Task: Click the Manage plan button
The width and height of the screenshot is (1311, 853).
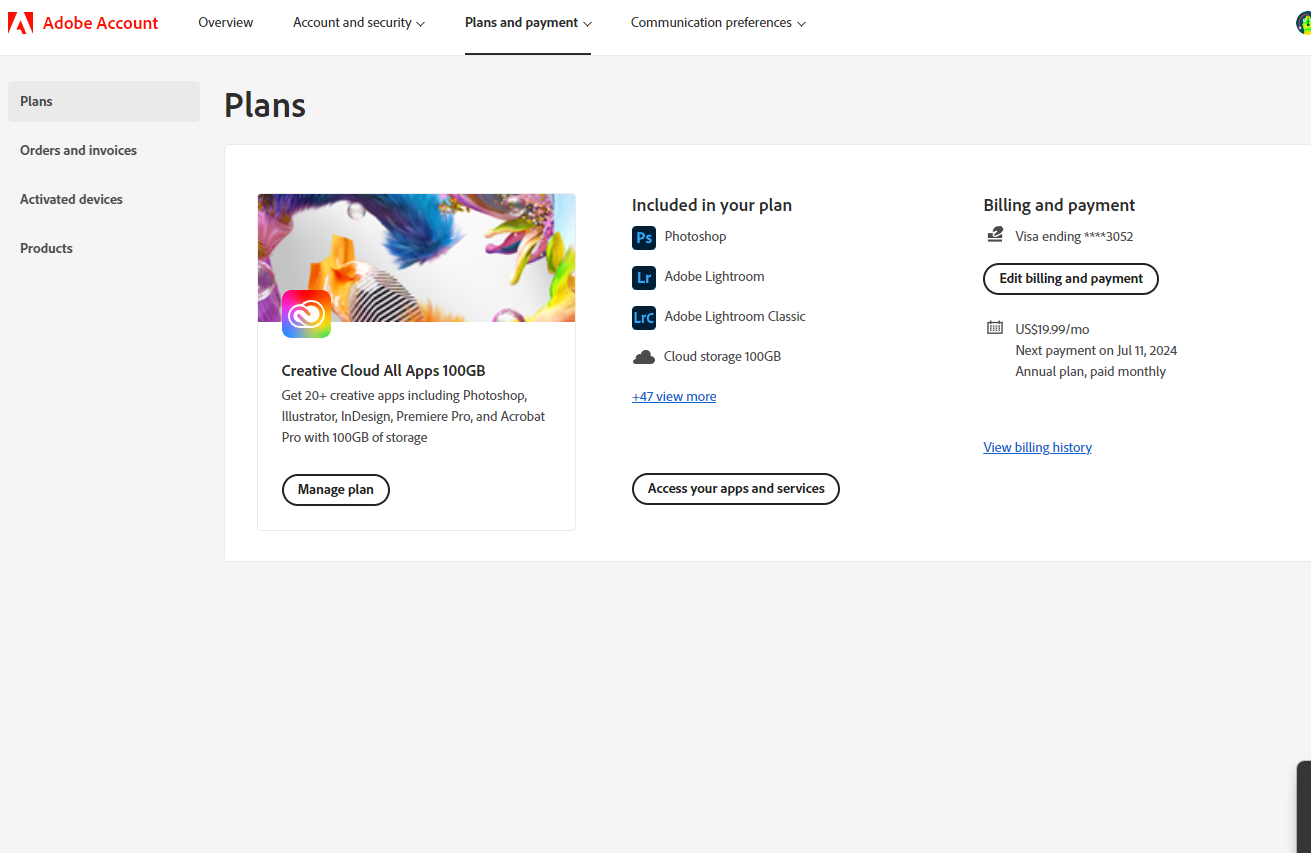Action: coord(335,490)
